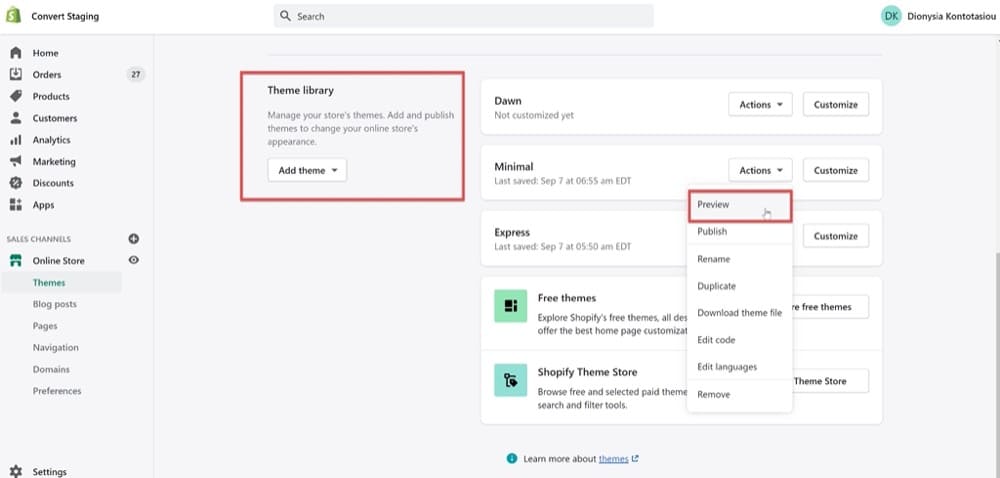The height and width of the screenshot is (478, 1000).
Task: View online store using eye icon
Action: [x=134, y=260]
